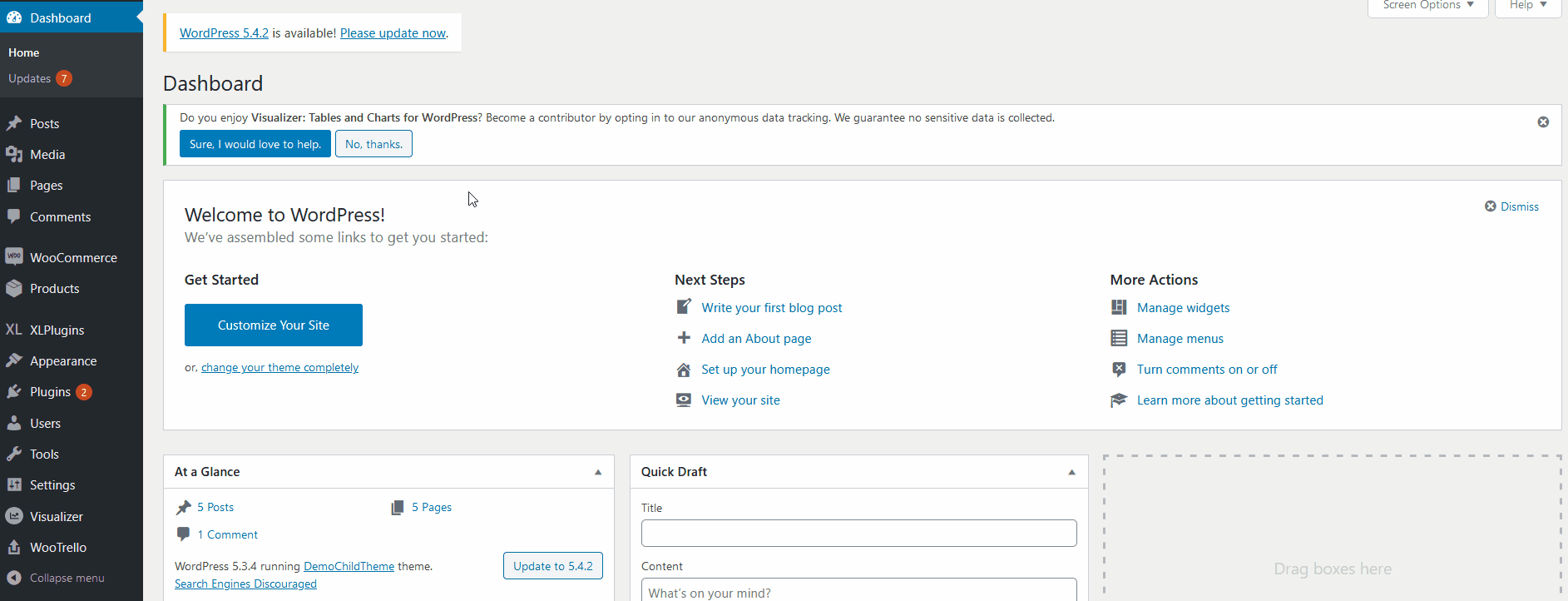Click the widgets icon beside Manage widgets
This screenshot has height=601, width=1568.
click(1119, 307)
